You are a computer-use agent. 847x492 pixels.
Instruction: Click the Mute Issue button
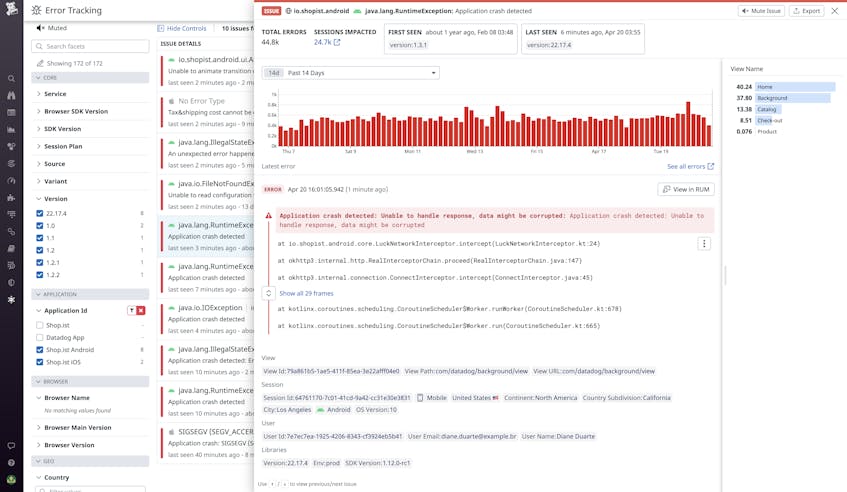(x=762, y=11)
